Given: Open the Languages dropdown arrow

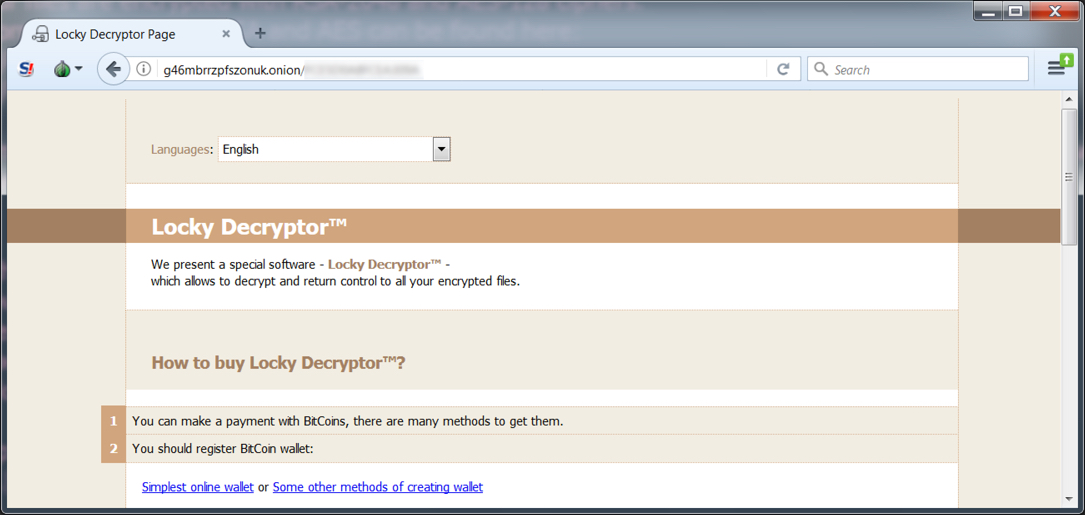Looking at the screenshot, I should (441, 149).
